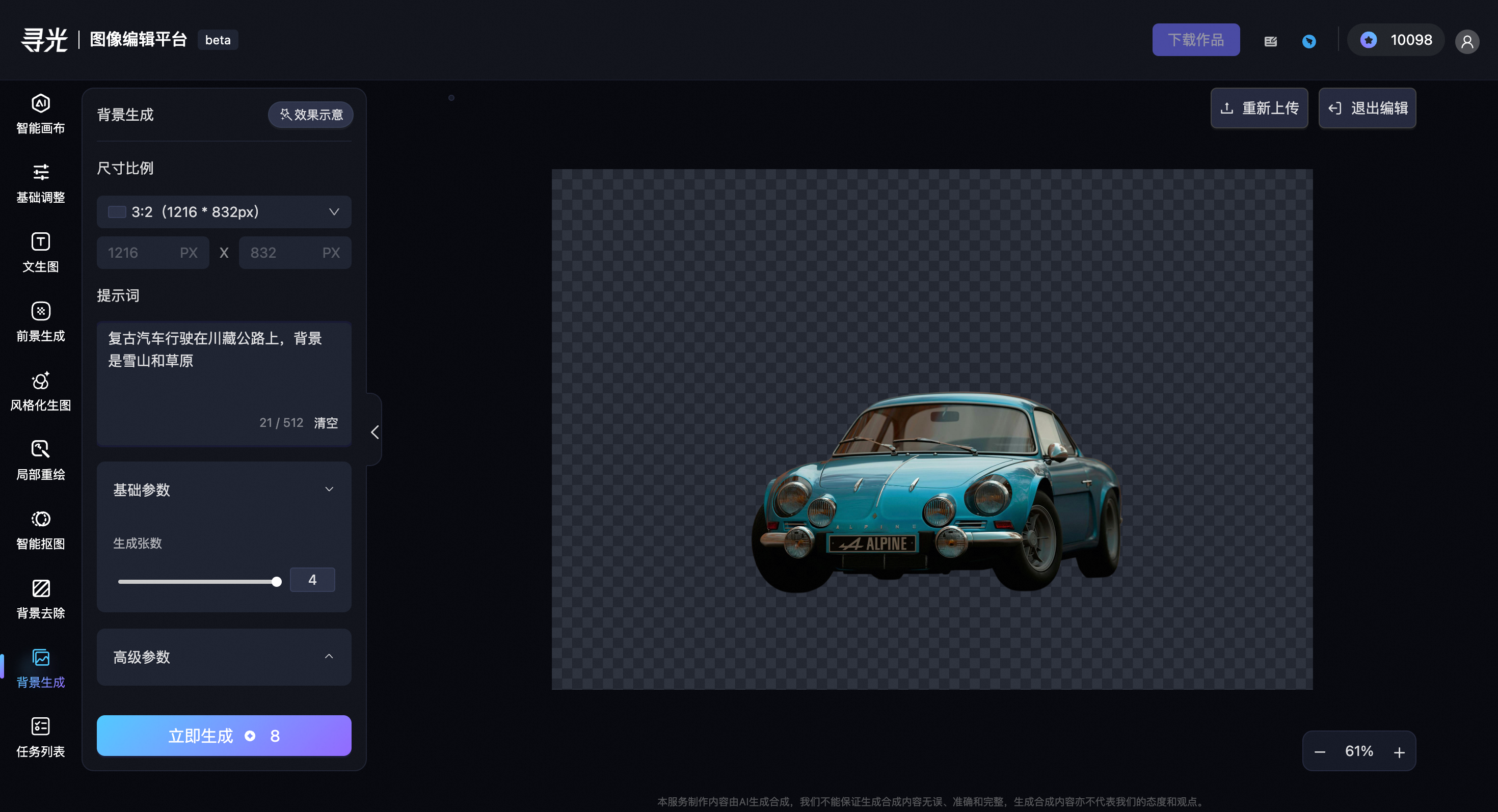The image size is (1498, 812).
Task: Click the 退出编辑 exit editing button
Action: pyautogui.click(x=1367, y=108)
